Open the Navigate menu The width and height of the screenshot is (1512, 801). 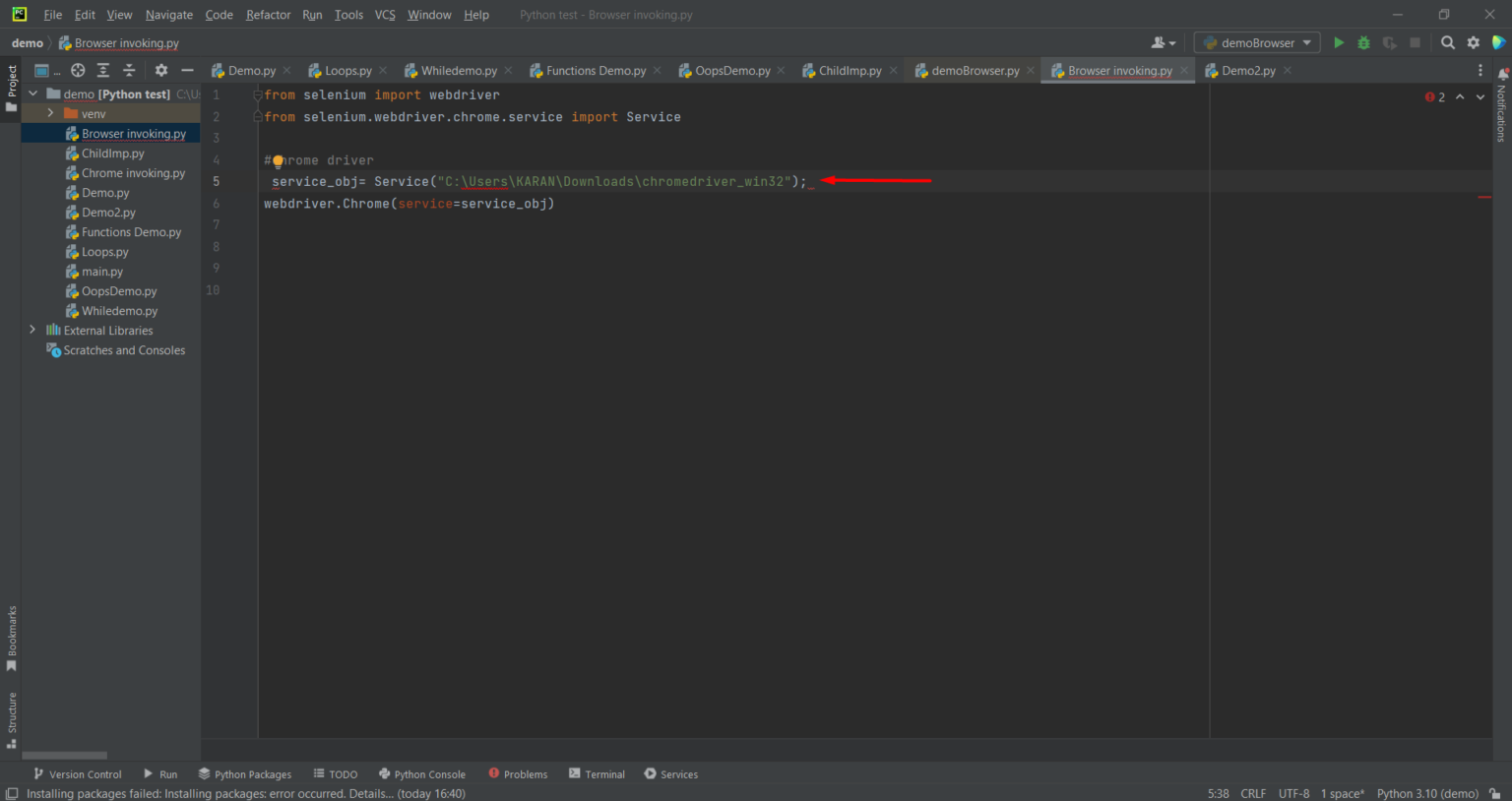168,14
